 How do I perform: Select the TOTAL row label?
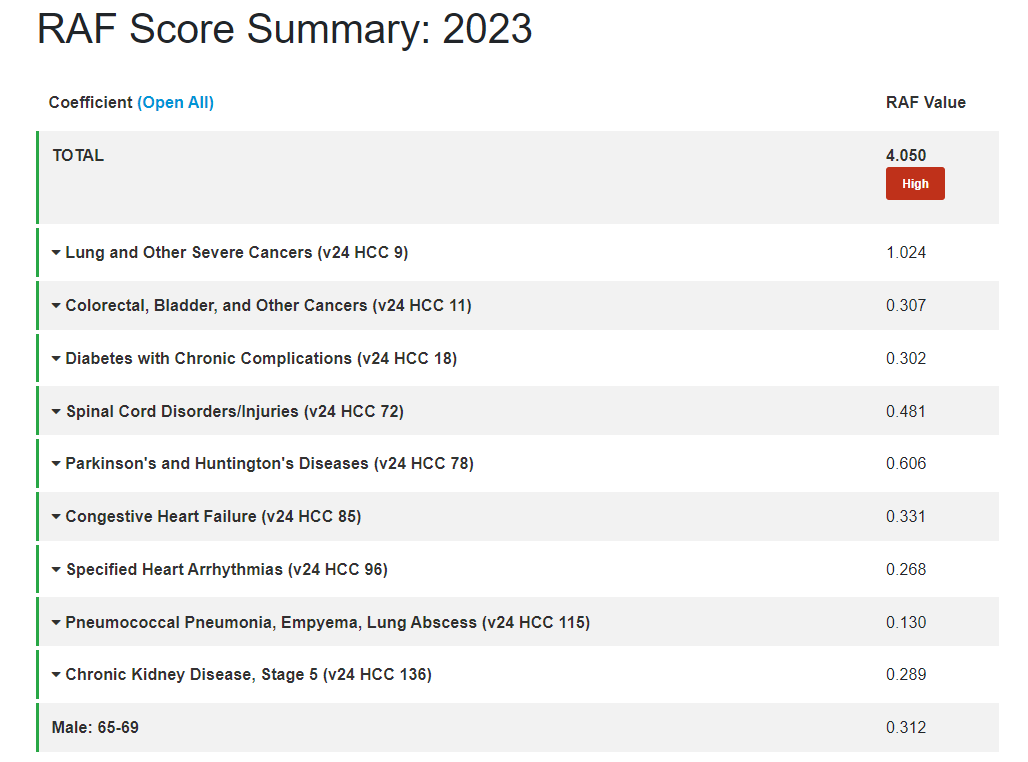coord(78,155)
